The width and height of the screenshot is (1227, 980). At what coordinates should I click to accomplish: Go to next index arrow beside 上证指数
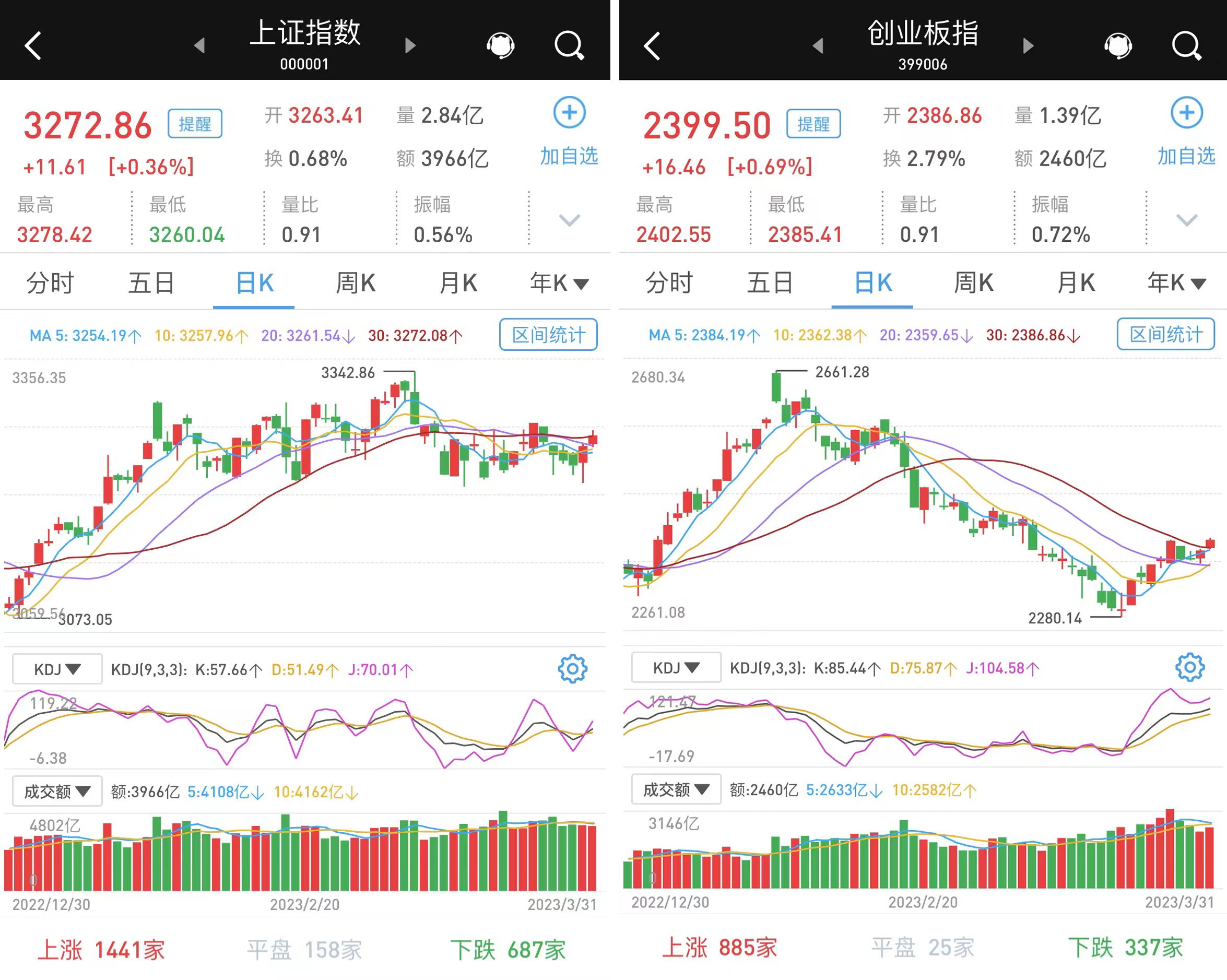[410, 45]
